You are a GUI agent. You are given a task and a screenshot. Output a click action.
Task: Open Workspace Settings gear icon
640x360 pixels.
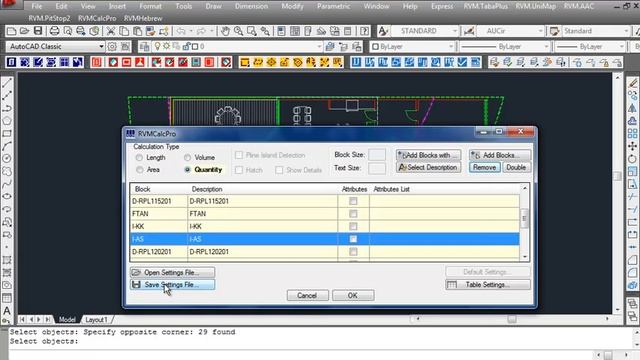click(x=112, y=47)
